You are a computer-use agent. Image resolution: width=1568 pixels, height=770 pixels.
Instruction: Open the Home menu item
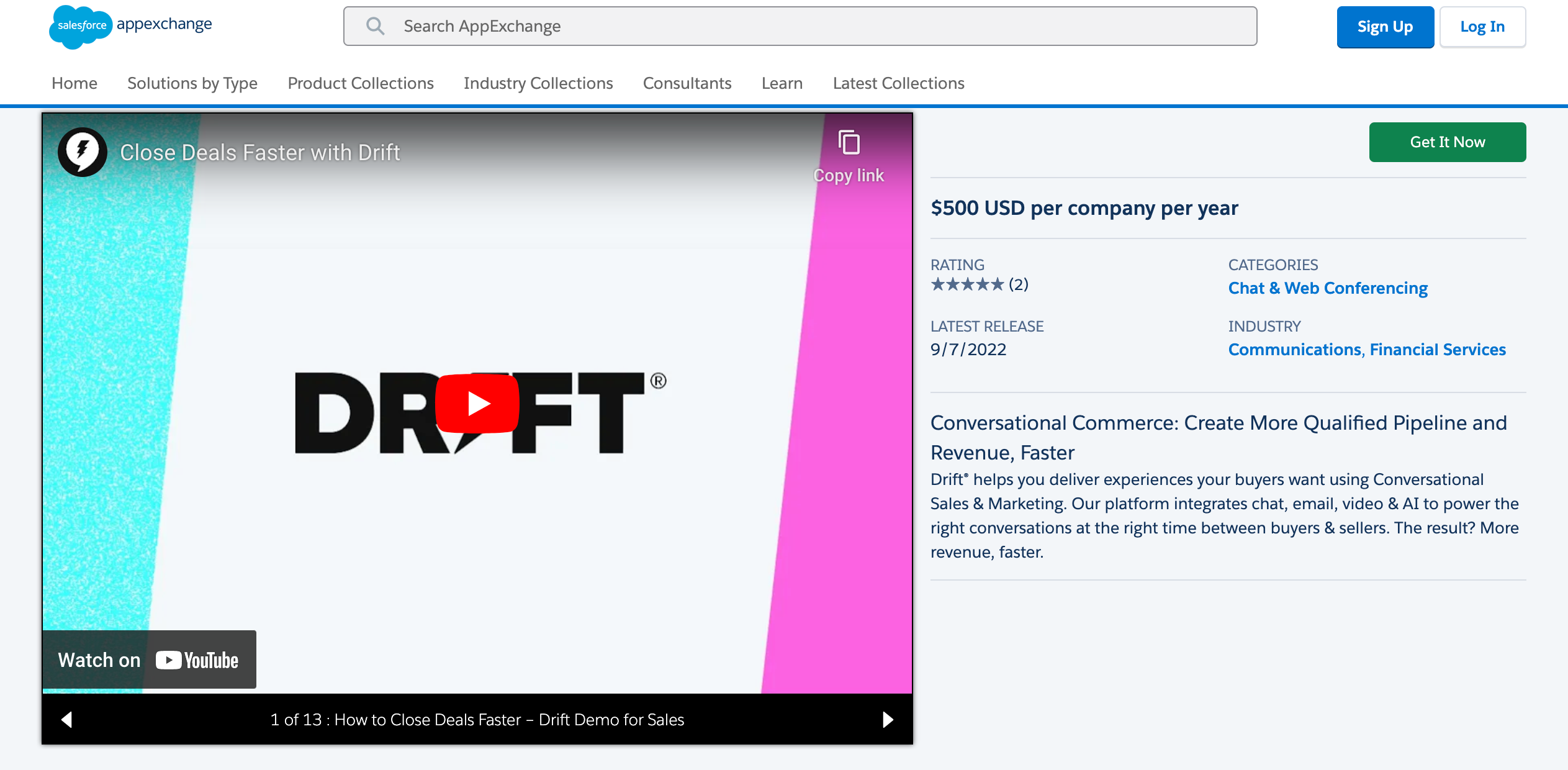(x=74, y=83)
